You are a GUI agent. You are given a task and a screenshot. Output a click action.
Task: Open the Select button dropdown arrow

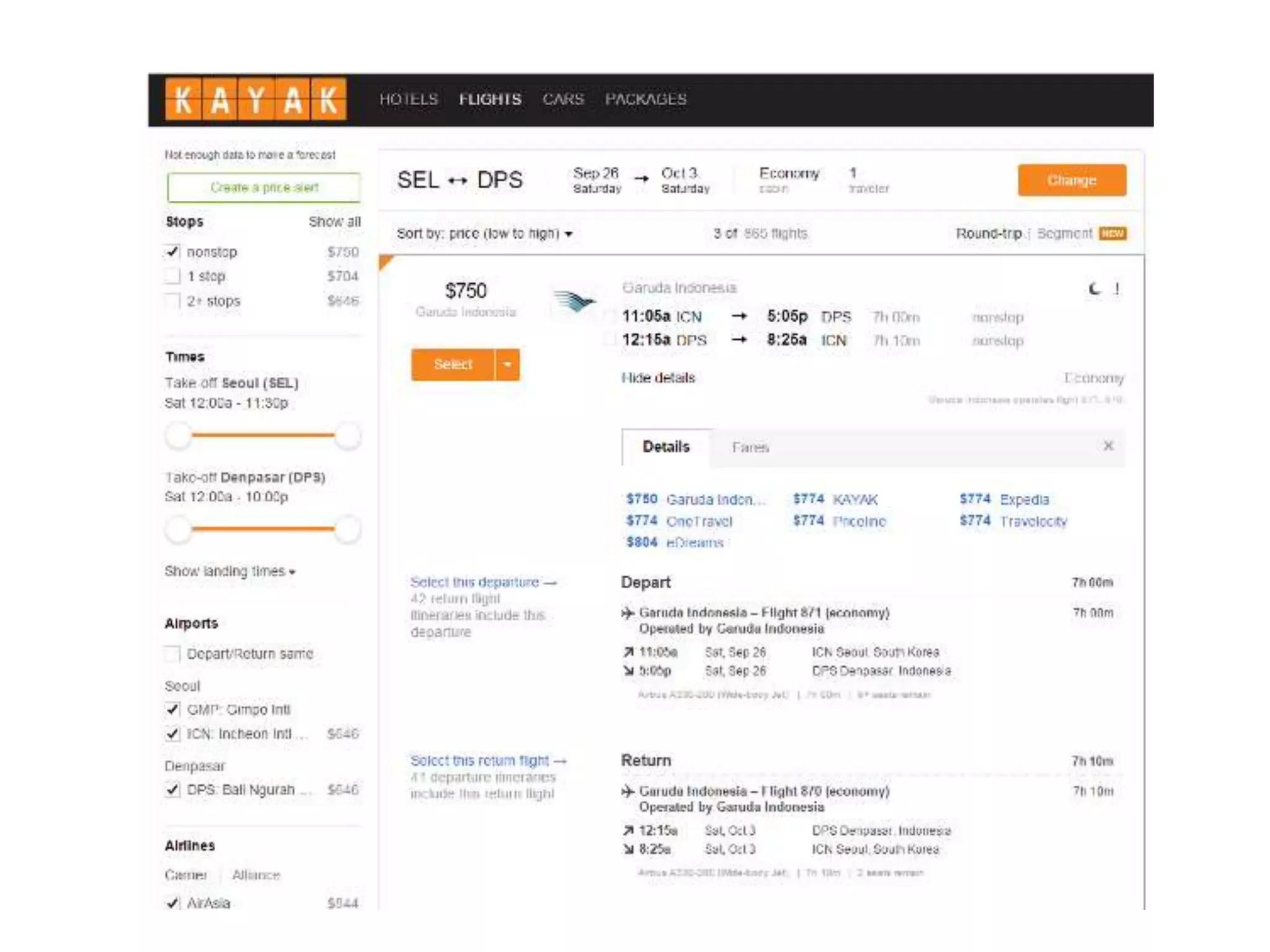(x=507, y=364)
